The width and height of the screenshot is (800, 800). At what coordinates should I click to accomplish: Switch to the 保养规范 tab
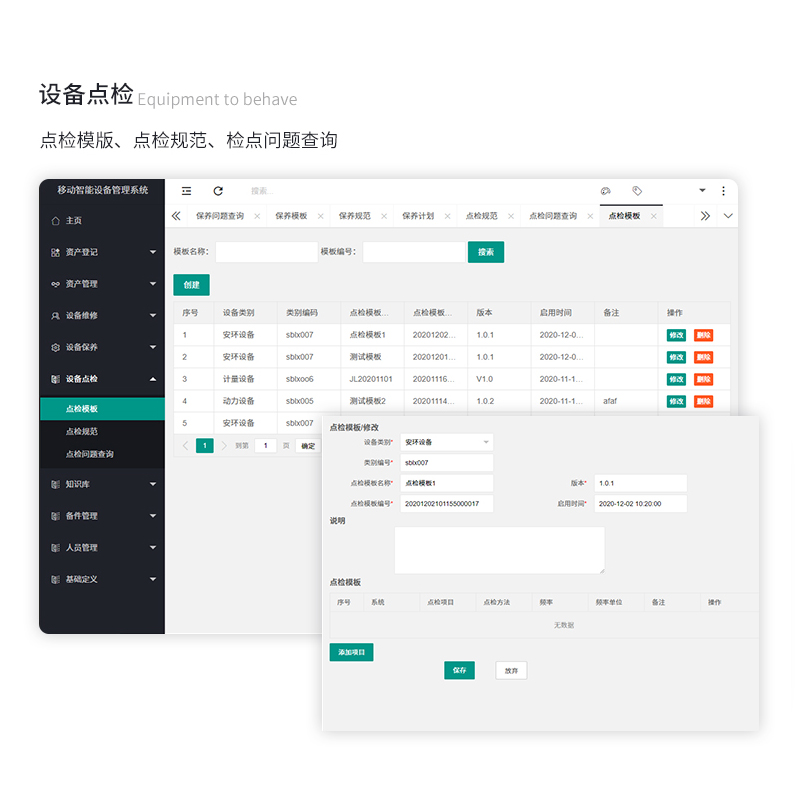[355, 216]
